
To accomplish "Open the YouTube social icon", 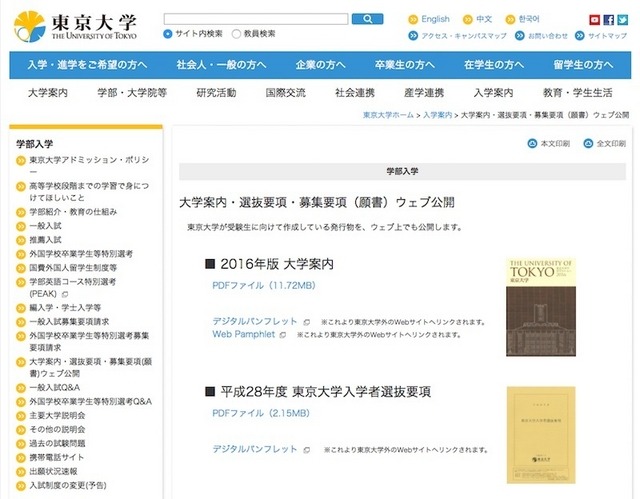I will click(594, 20).
